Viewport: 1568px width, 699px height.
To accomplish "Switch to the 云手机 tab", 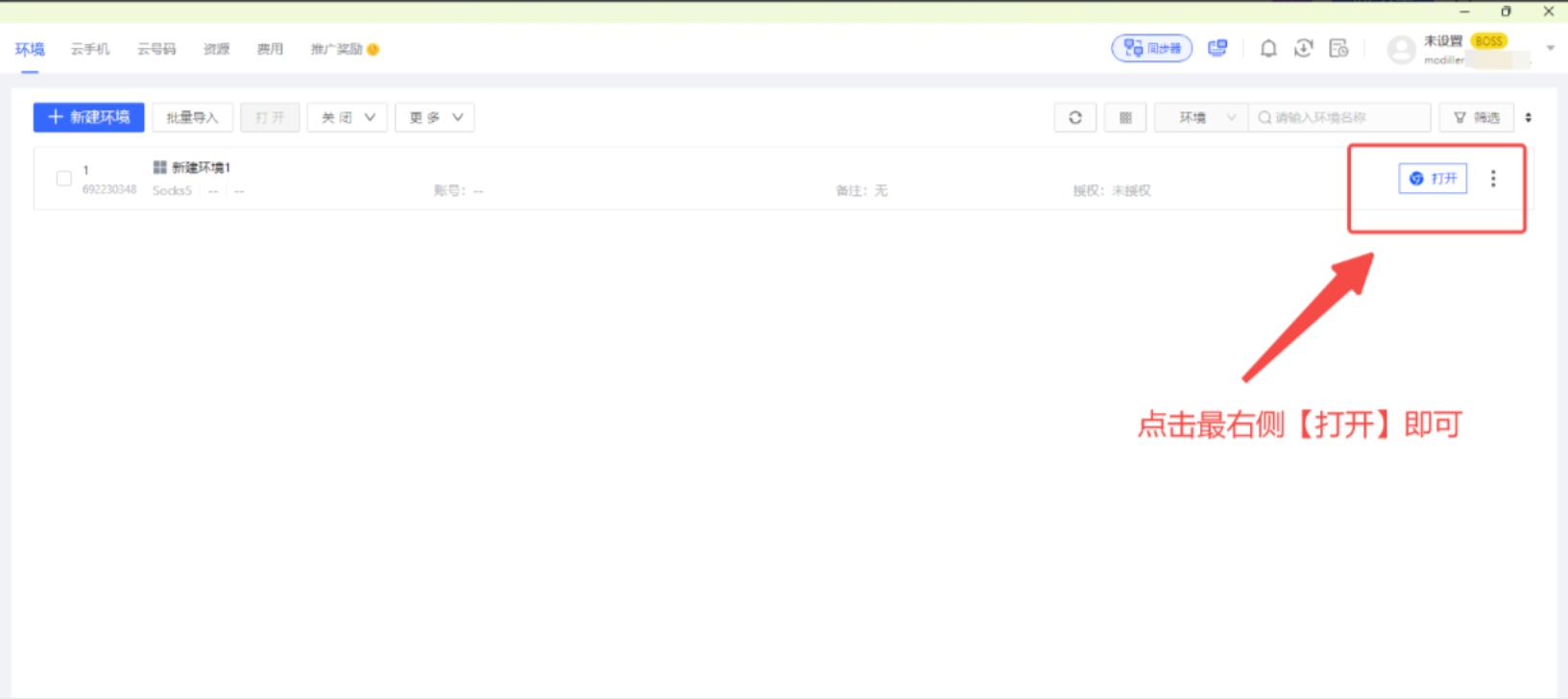I will pyautogui.click(x=89, y=49).
